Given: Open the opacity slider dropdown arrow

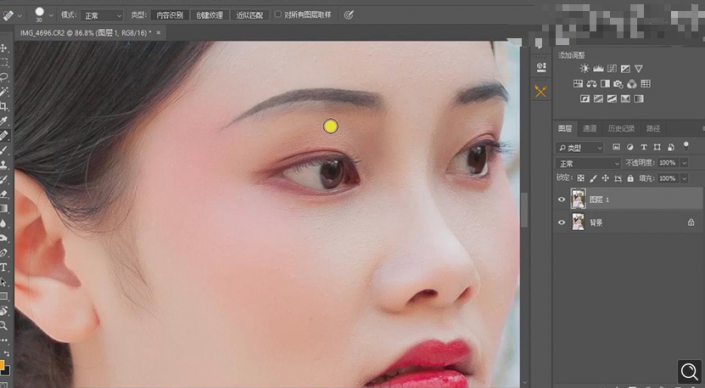Looking at the screenshot, I should (684, 163).
